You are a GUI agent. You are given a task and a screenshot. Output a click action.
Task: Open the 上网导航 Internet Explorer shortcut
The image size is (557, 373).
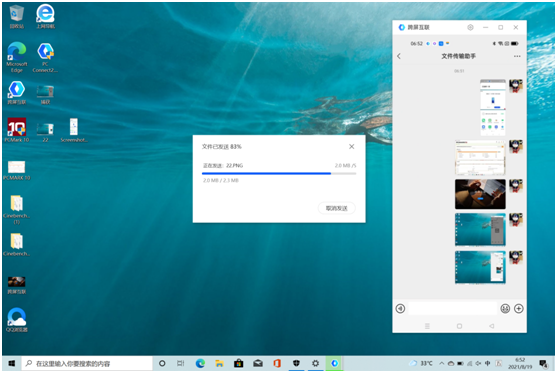tap(45, 16)
